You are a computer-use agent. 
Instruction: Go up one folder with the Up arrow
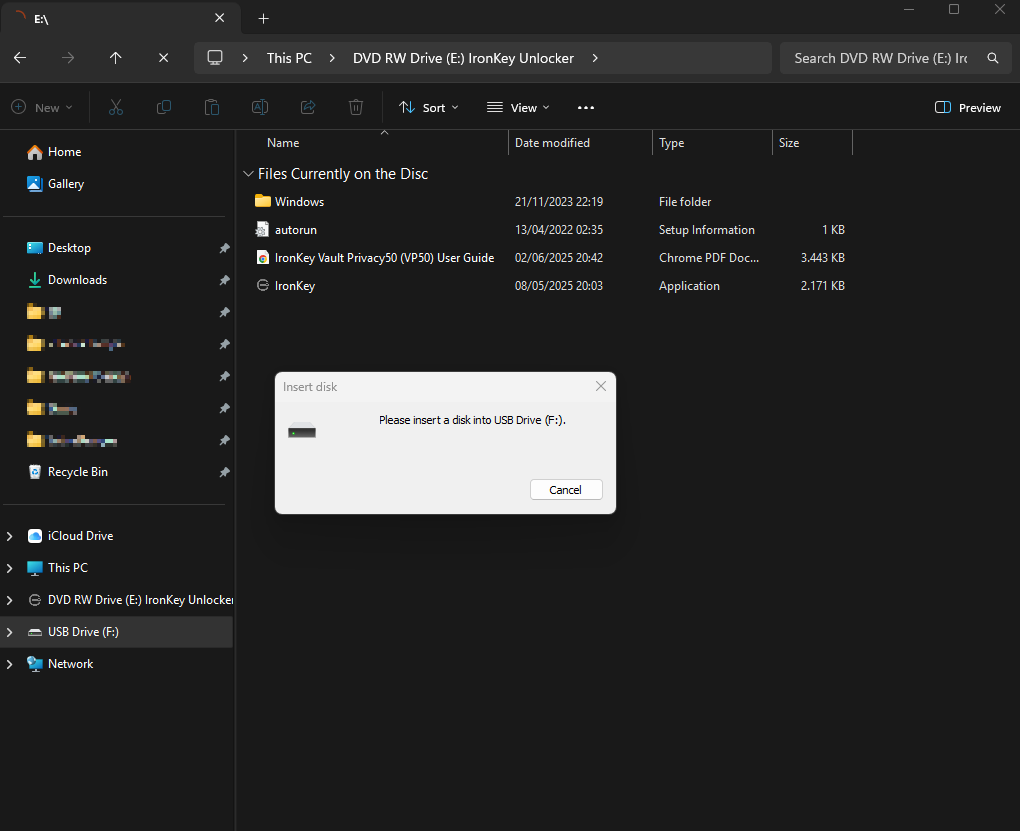click(x=116, y=58)
